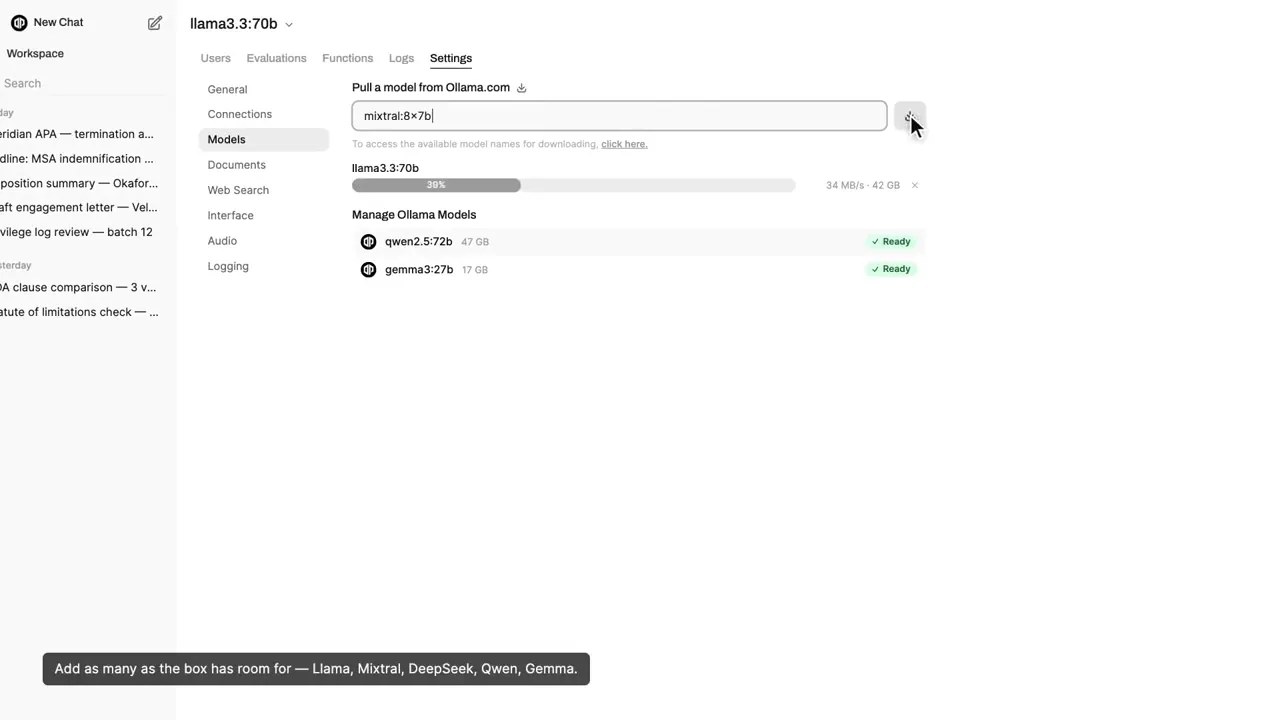Click the Ready status badge for qwen2.5:72b
1280x720 pixels.
[x=890, y=242]
